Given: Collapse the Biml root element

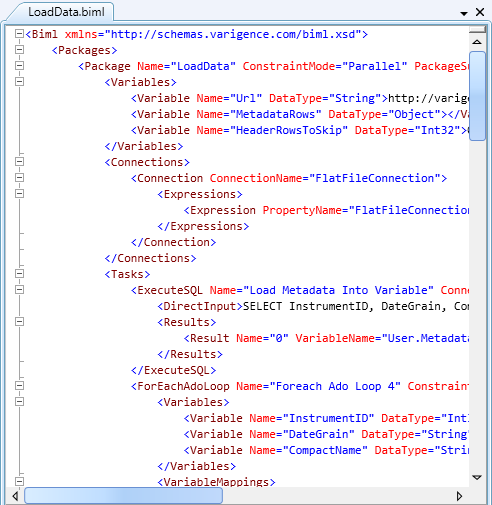Looking at the screenshot, I should pyautogui.click(x=20, y=34).
